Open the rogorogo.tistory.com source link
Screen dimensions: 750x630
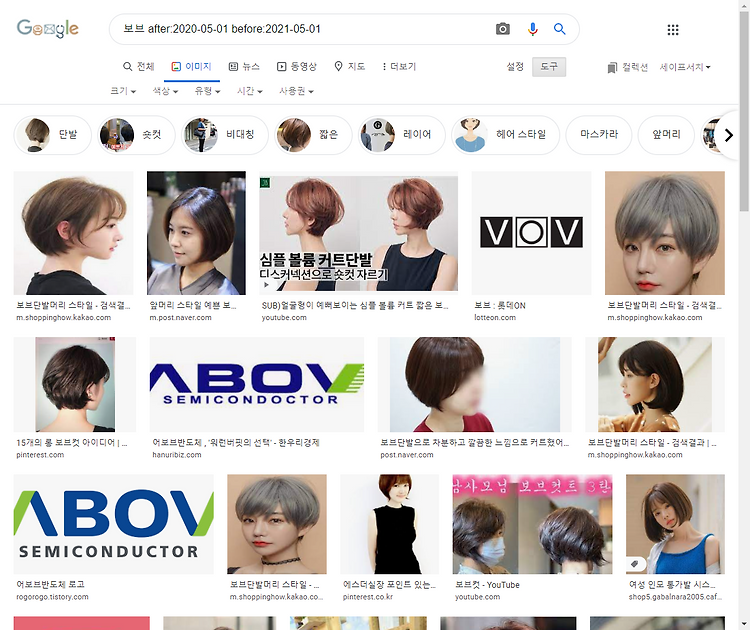point(52,597)
